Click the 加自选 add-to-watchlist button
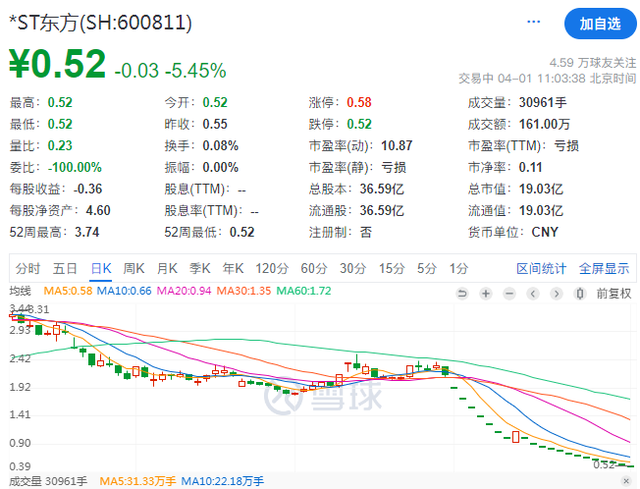The width and height of the screenshot is (640, 489). tap(600, 24)
